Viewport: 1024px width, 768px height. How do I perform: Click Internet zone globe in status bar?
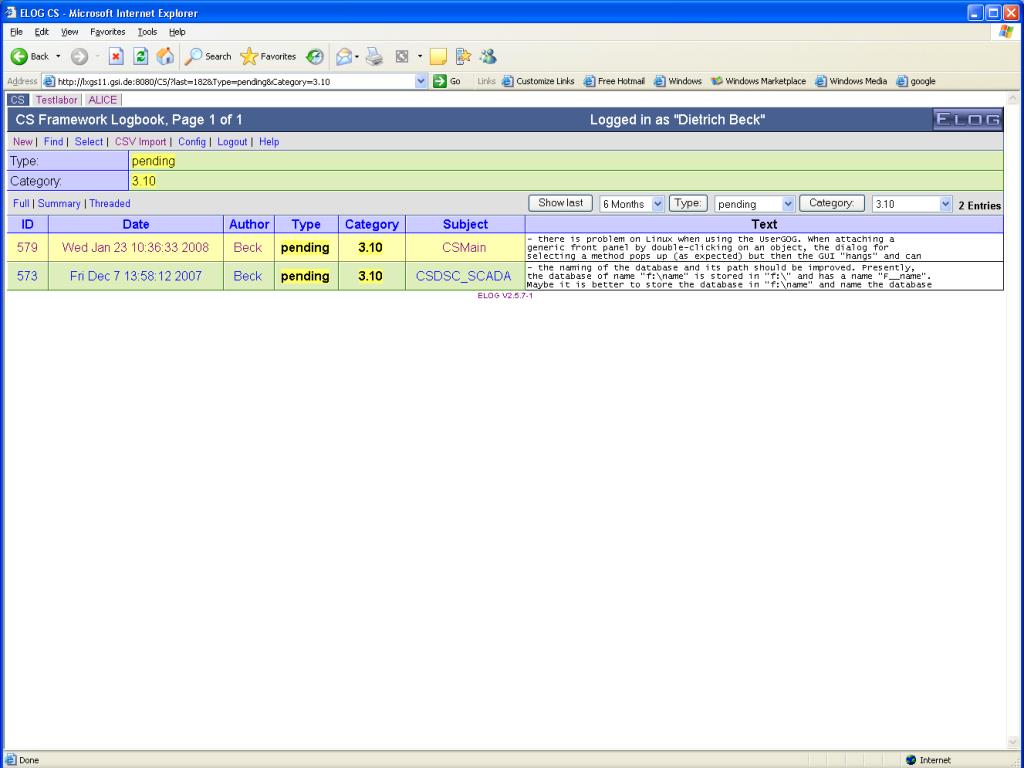(x=911, y=760)
